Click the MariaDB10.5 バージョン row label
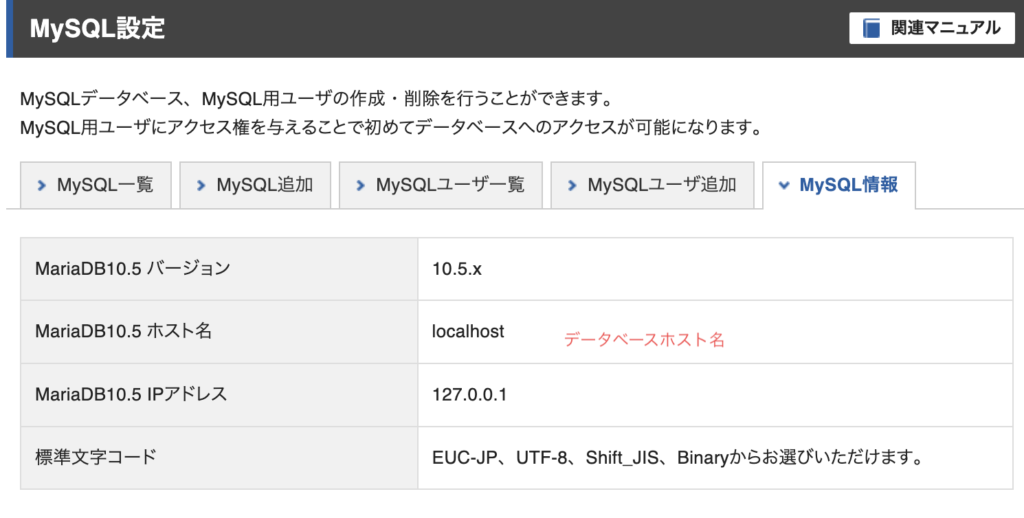The image size is (1024, 518). tap(132, 269)
